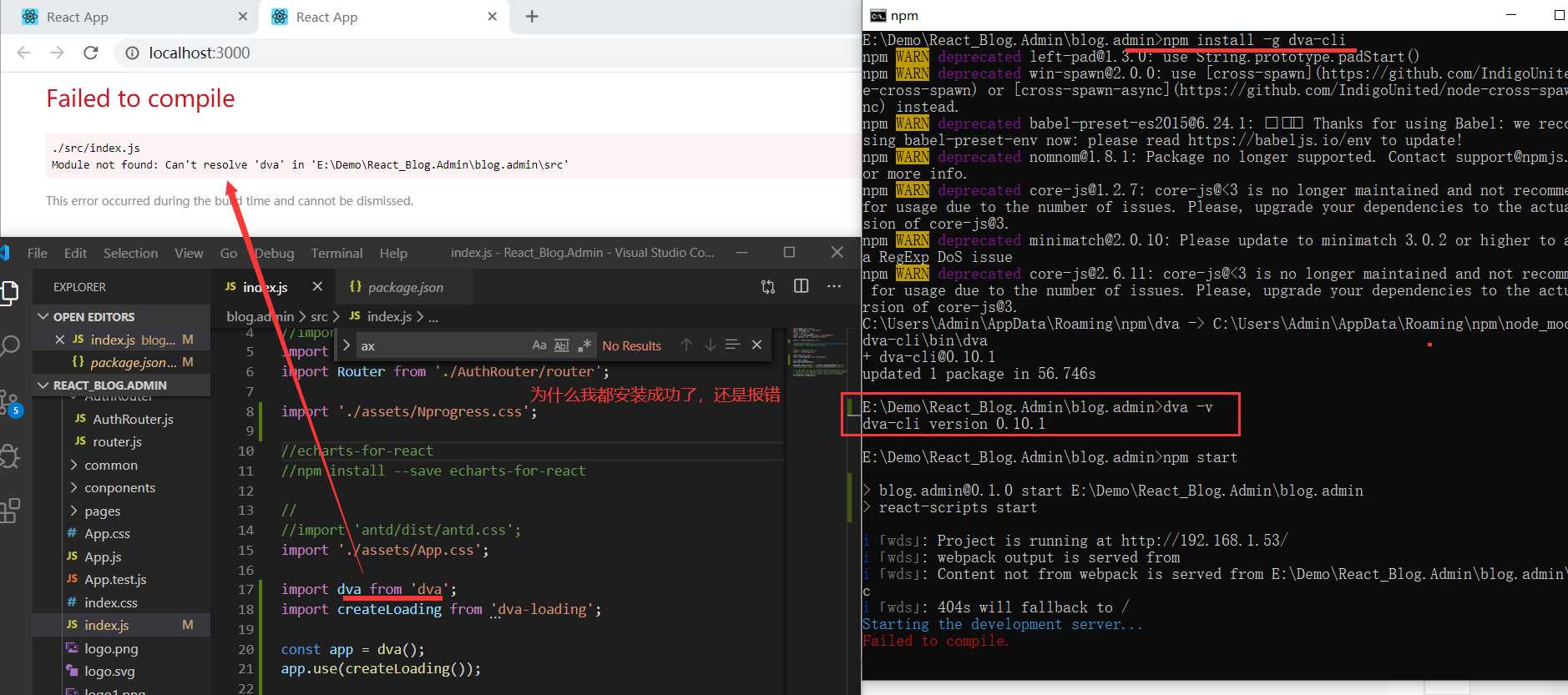
Task: Open the Help menu in VS Code
Action: (393, 253)
